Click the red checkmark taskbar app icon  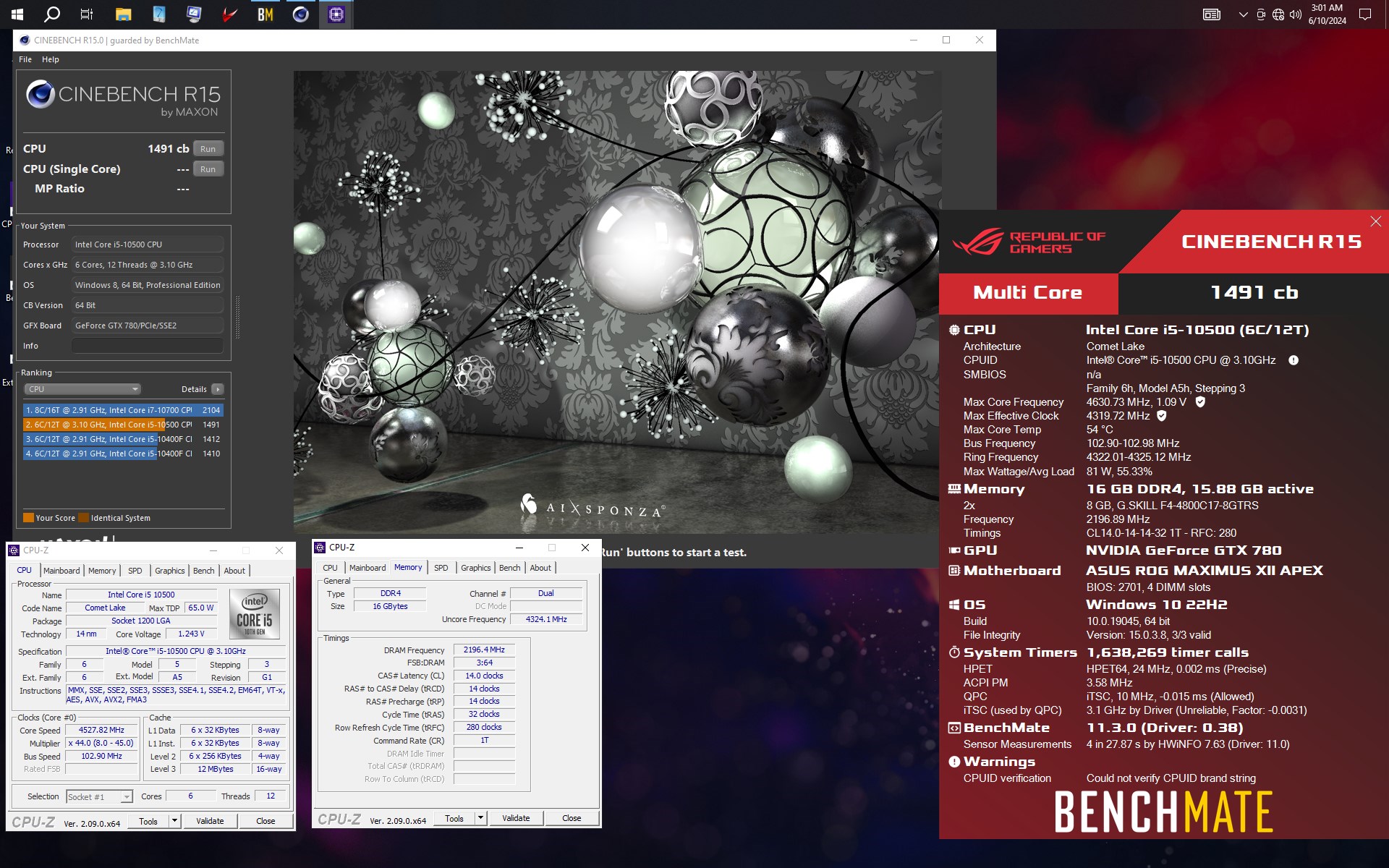pyautogui.click(x=230, y=14)
